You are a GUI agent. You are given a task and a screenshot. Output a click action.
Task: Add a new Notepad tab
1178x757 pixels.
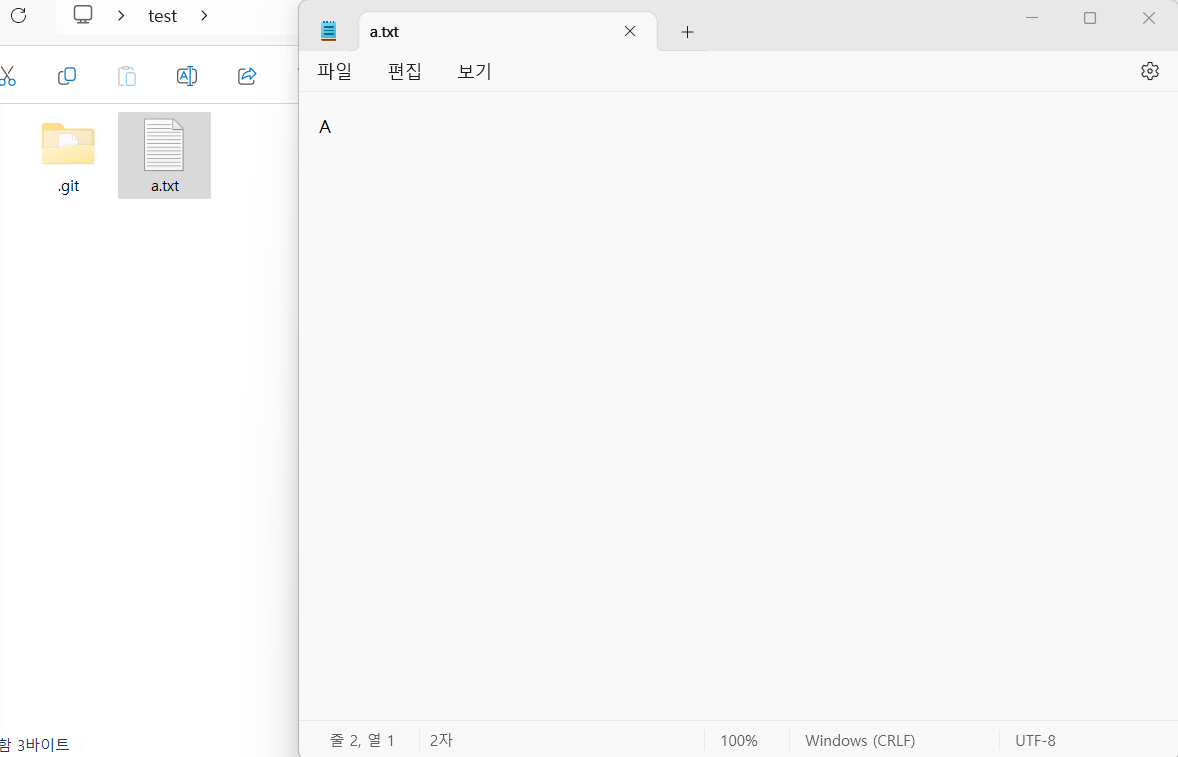pos(687,32)
